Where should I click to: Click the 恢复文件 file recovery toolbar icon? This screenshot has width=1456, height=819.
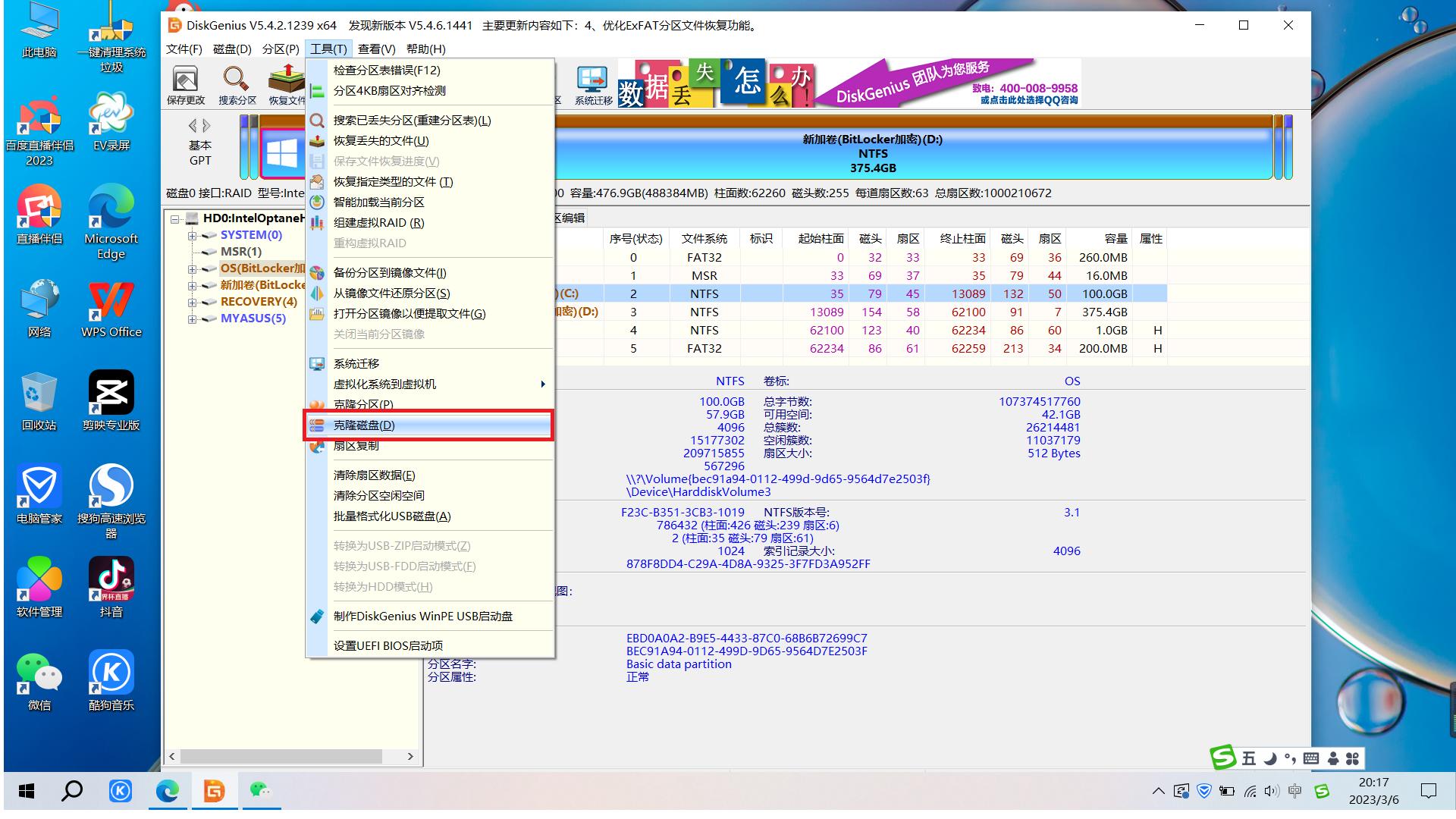point(287,83)
